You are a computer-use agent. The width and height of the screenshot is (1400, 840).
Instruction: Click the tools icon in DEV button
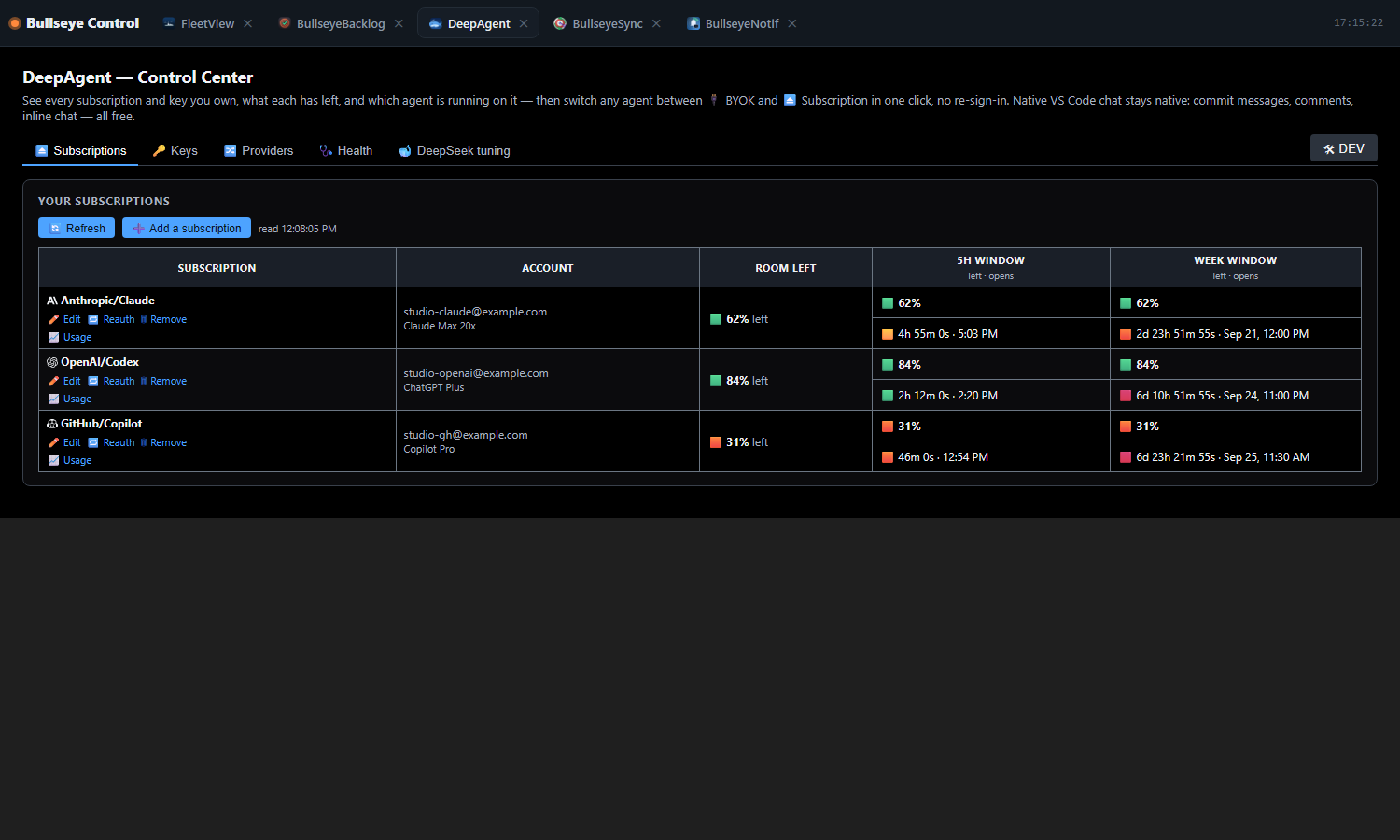pyautogui.click(x=1329, y=149)
